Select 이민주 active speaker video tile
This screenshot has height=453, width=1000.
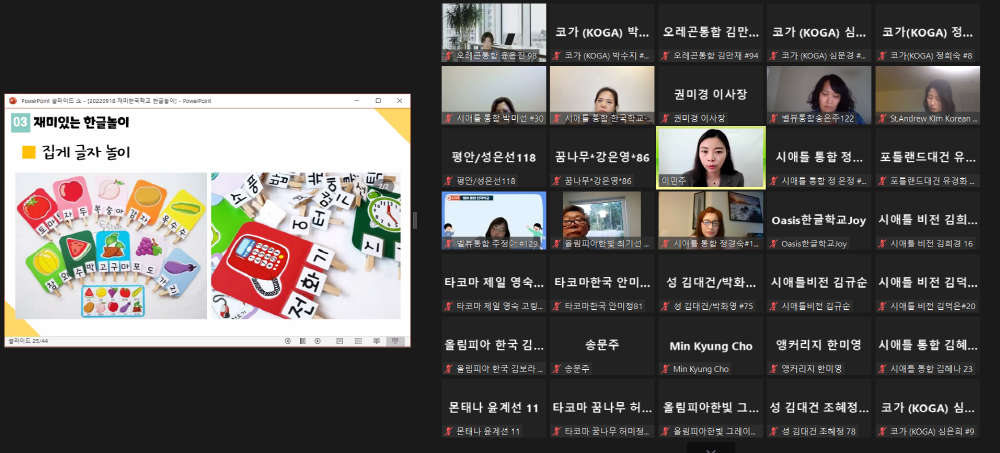point(710,156)
